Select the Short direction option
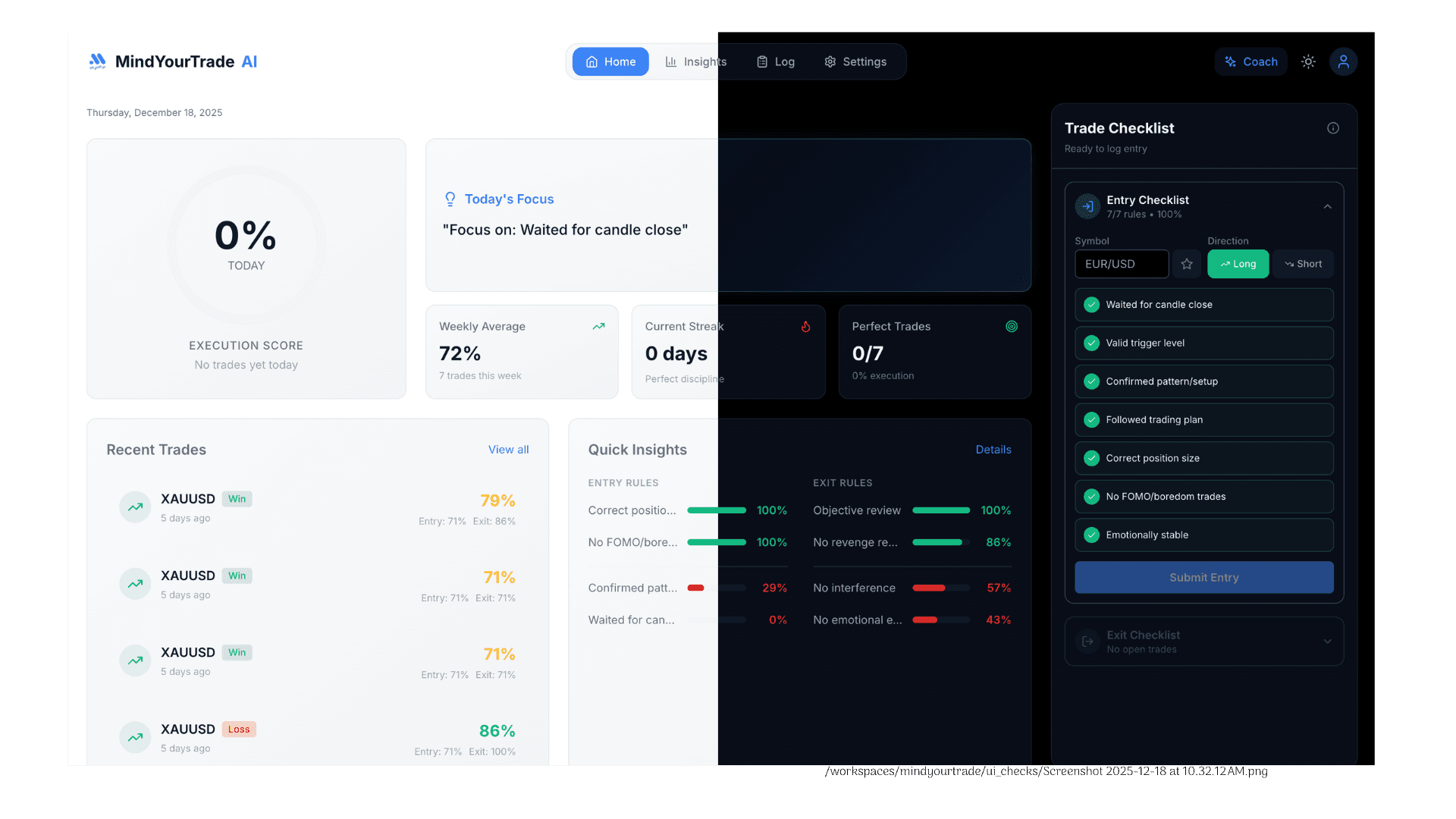1456x819 pixels. click(x=1303, y=264)
